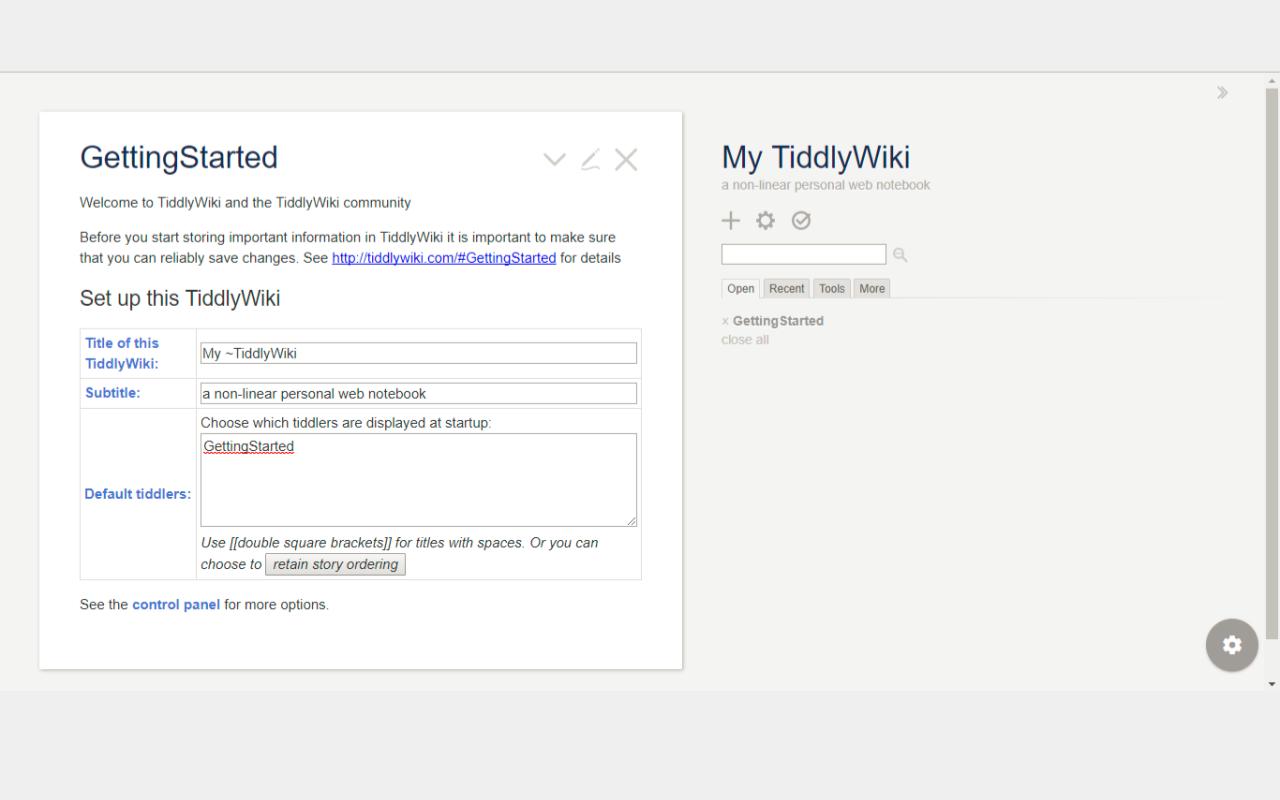The image size is (1280, 800).
Task: Switch to the Tools tab
Action: point(832,289)
